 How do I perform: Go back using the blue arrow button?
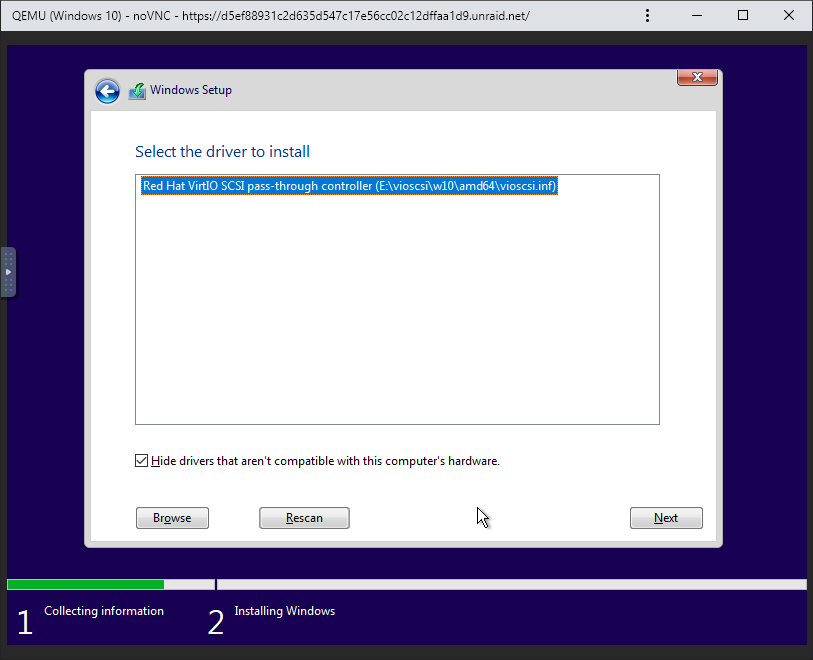[107, 91]
